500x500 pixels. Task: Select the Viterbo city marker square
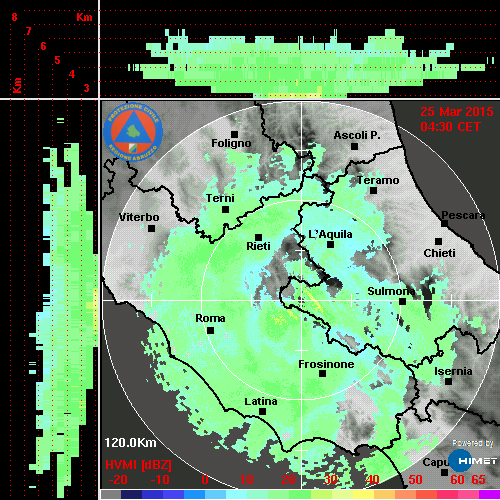tap(151, 229)
